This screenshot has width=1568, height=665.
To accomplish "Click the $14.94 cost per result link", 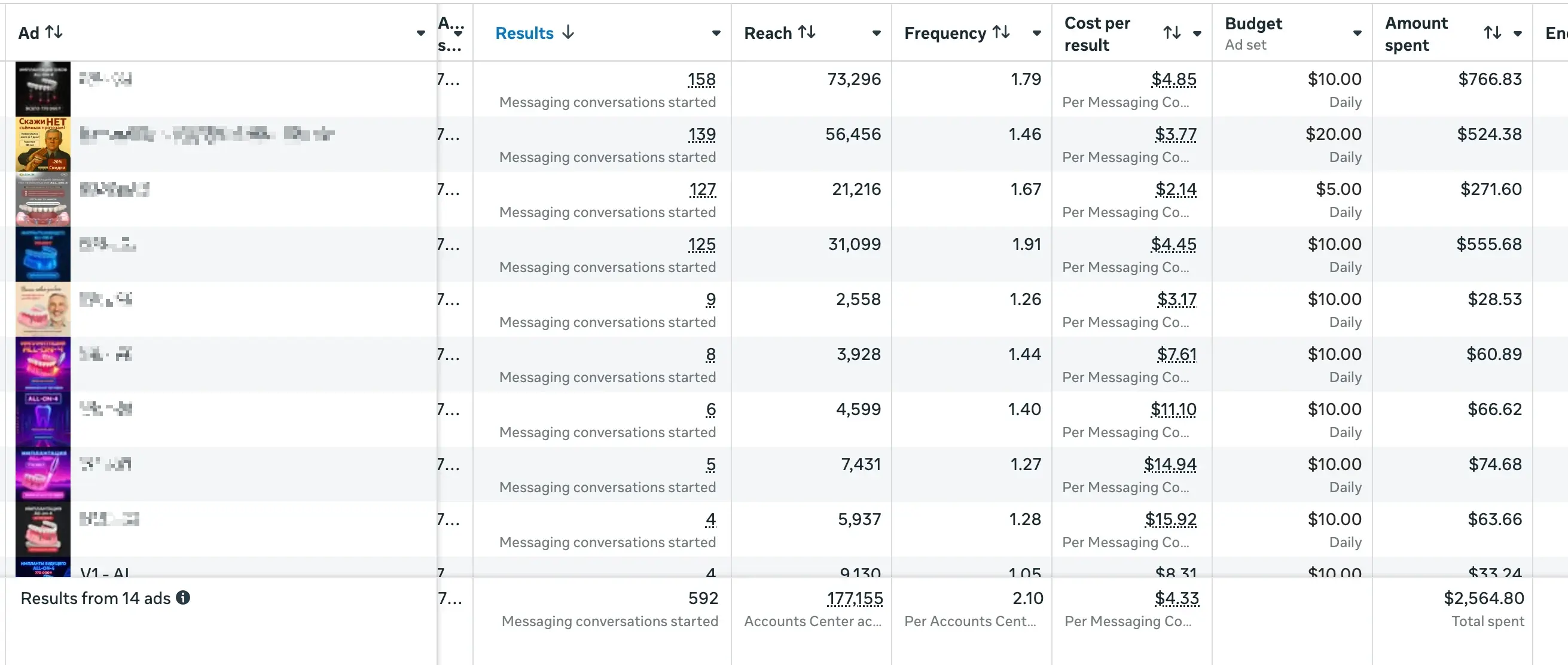I will [x=1170, y=464].
